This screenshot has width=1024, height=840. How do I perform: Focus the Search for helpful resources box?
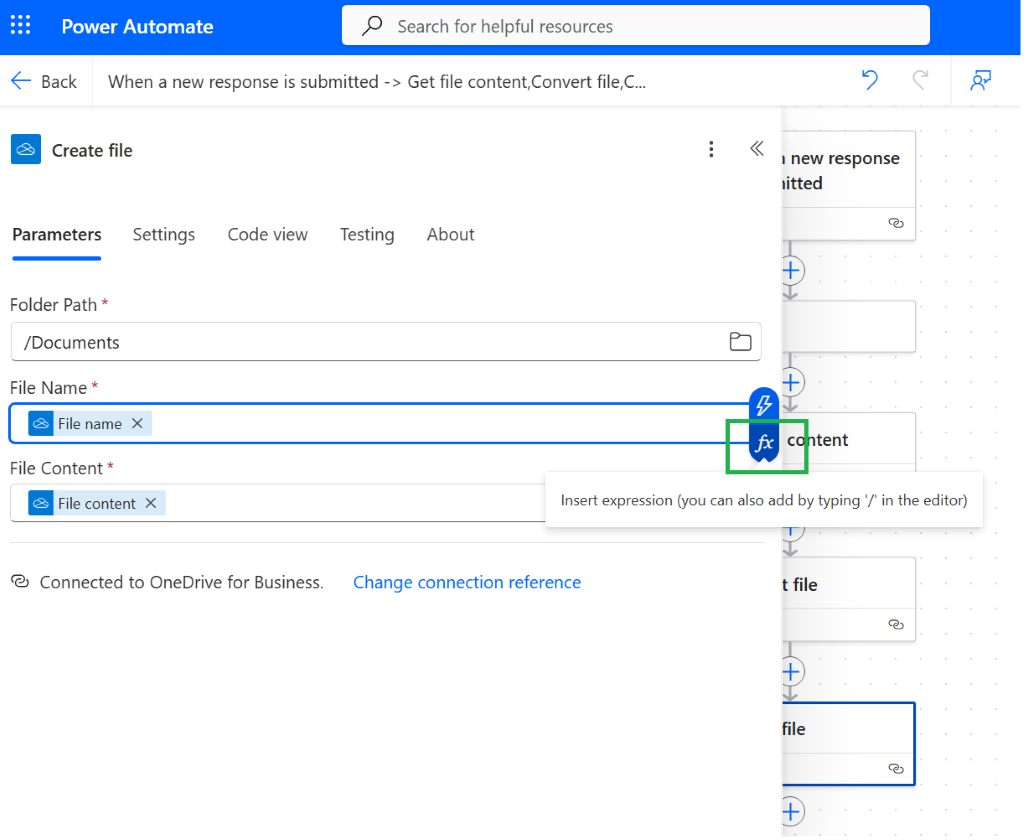click(x=635, y=26)
